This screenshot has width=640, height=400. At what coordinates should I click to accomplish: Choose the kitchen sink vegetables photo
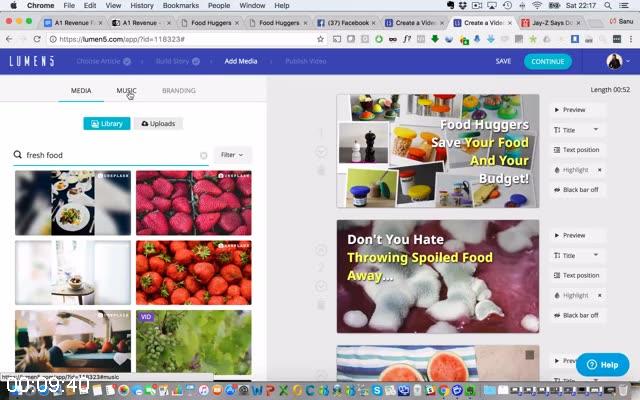click(73, 341)
